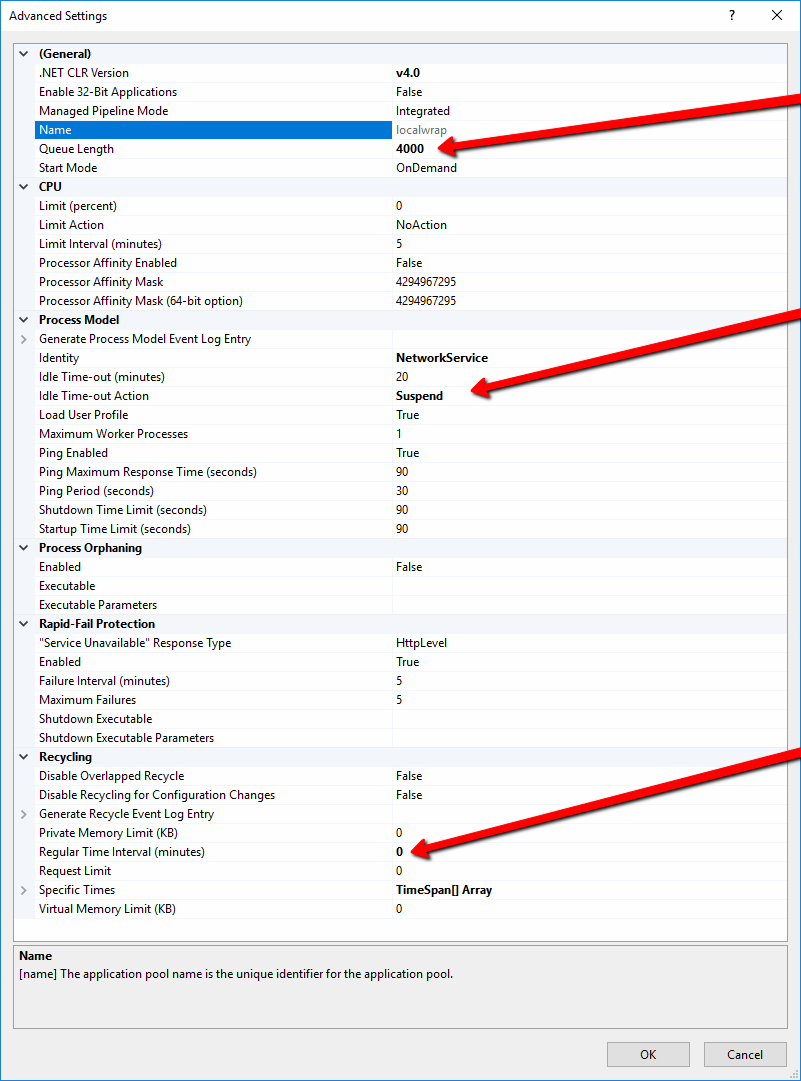Select the Queue Length value field
Image resolution: width=801 pixels, height=1081 pixels.
[410, 149]
